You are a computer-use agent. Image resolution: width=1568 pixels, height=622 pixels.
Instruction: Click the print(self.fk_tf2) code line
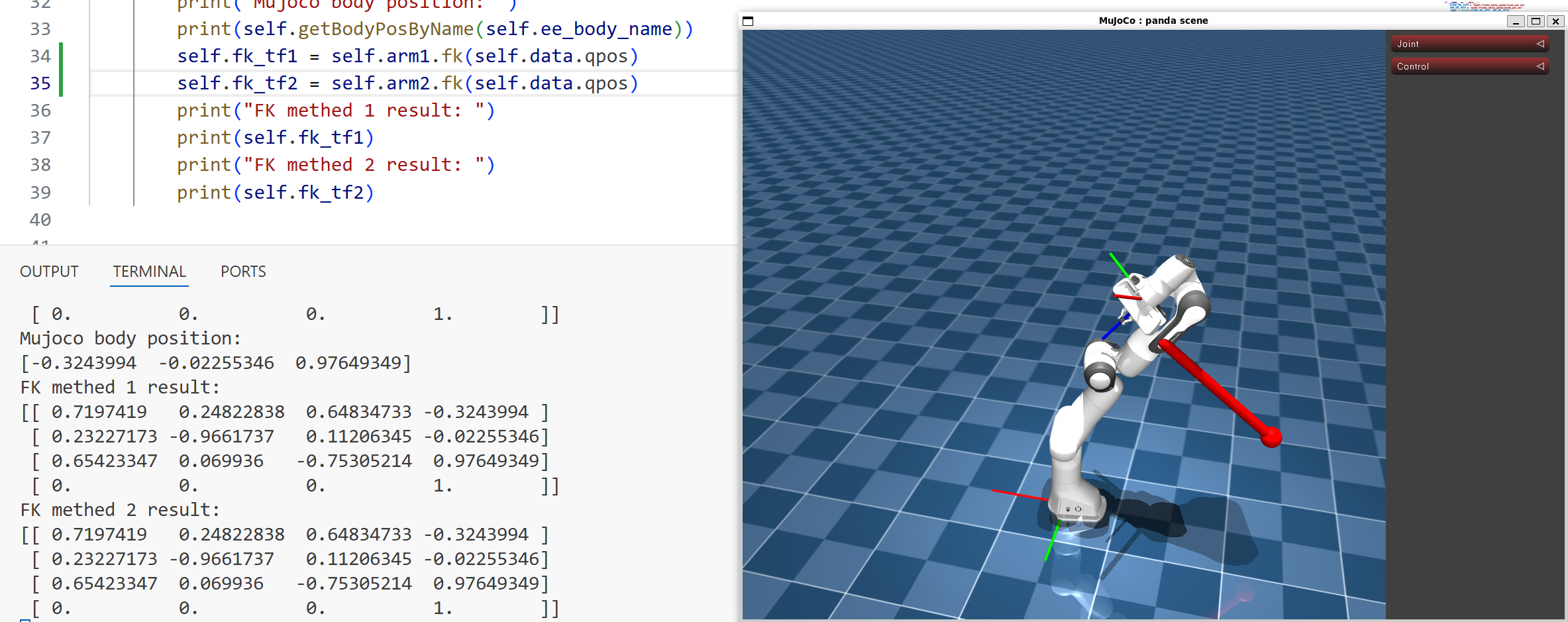276,193
